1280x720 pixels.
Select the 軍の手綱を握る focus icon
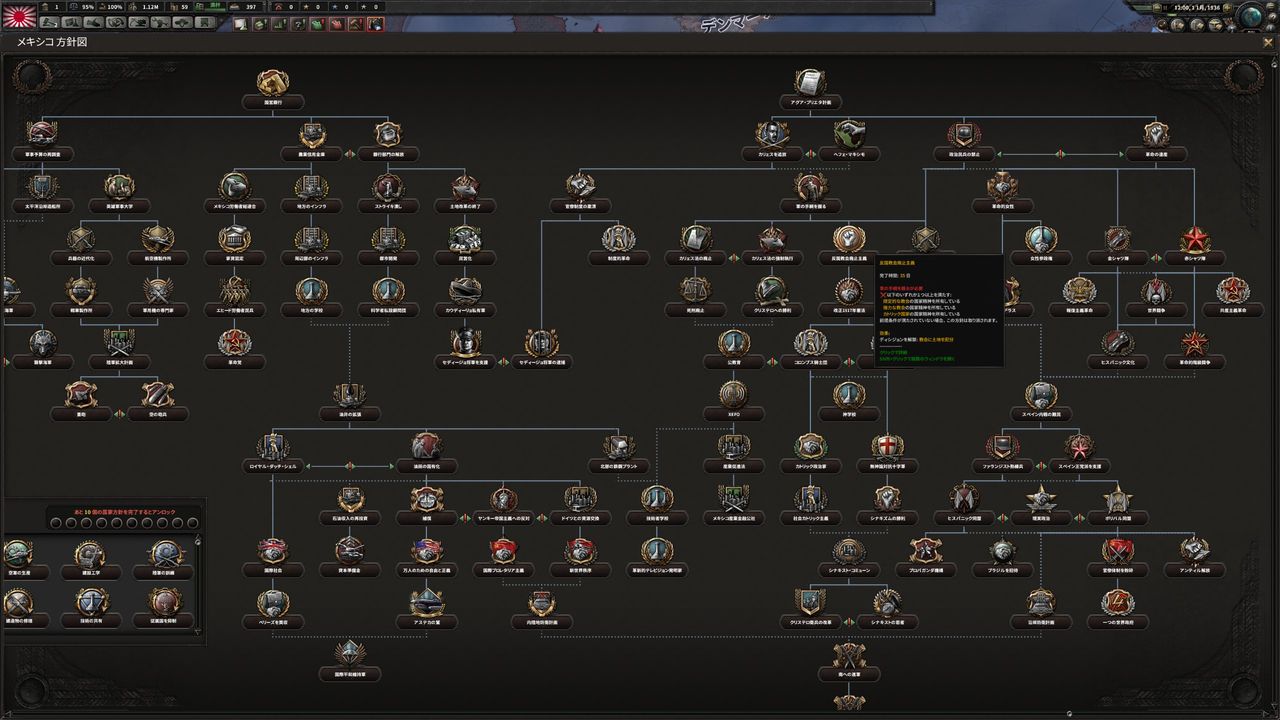coord(811,186)
